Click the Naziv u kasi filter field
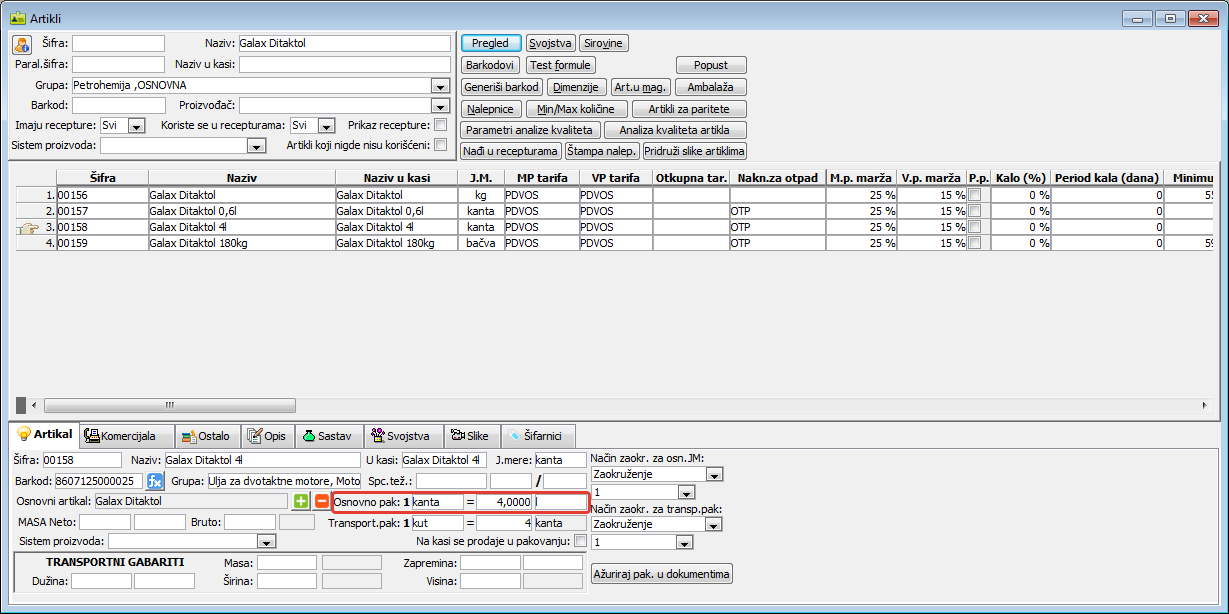 pos(344,65)
